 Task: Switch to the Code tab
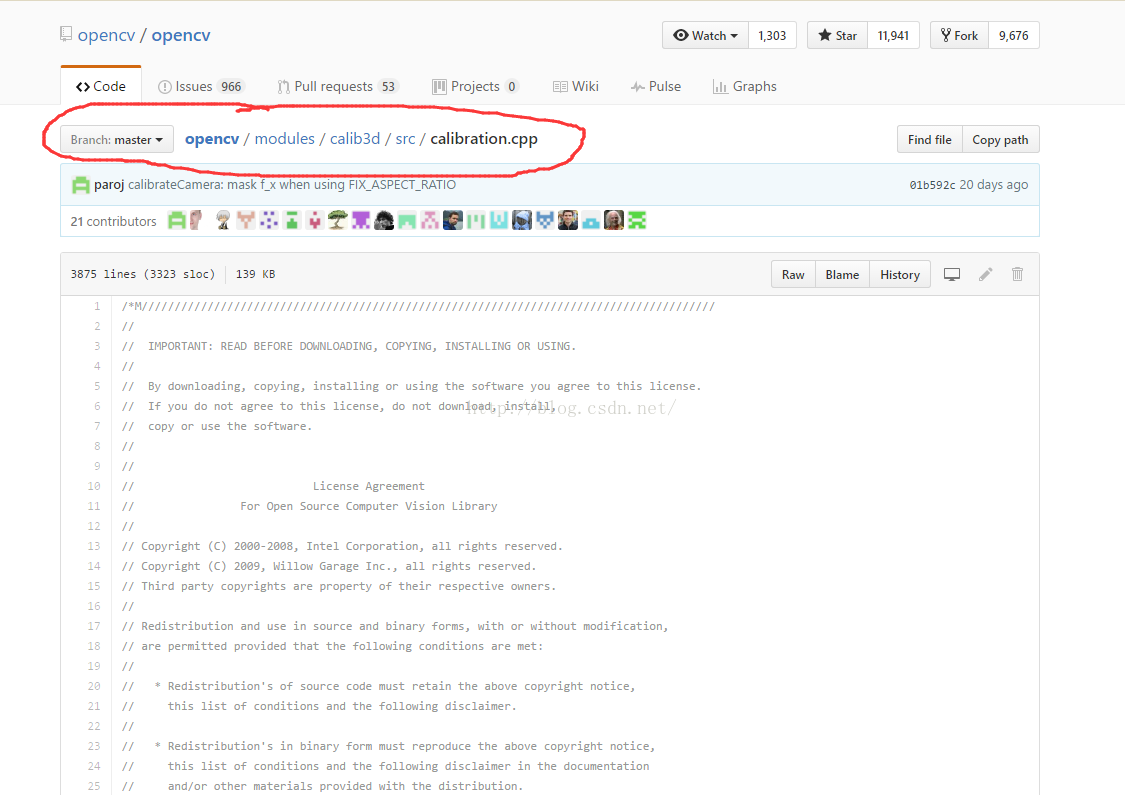[x=100, y=86]
